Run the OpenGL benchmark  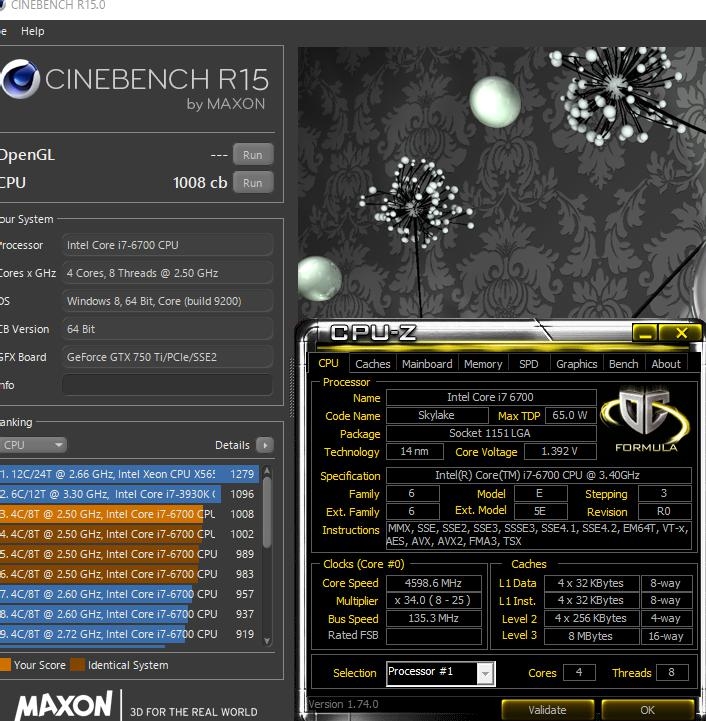coord(253,155)
